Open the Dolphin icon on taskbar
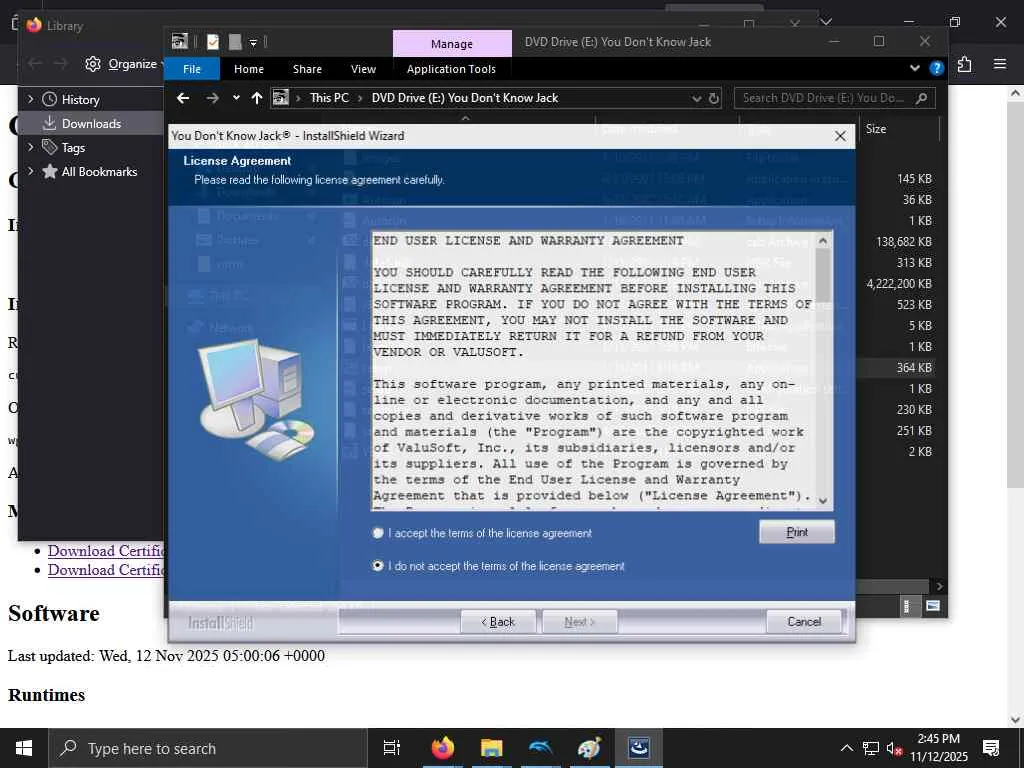 point(540,748)
